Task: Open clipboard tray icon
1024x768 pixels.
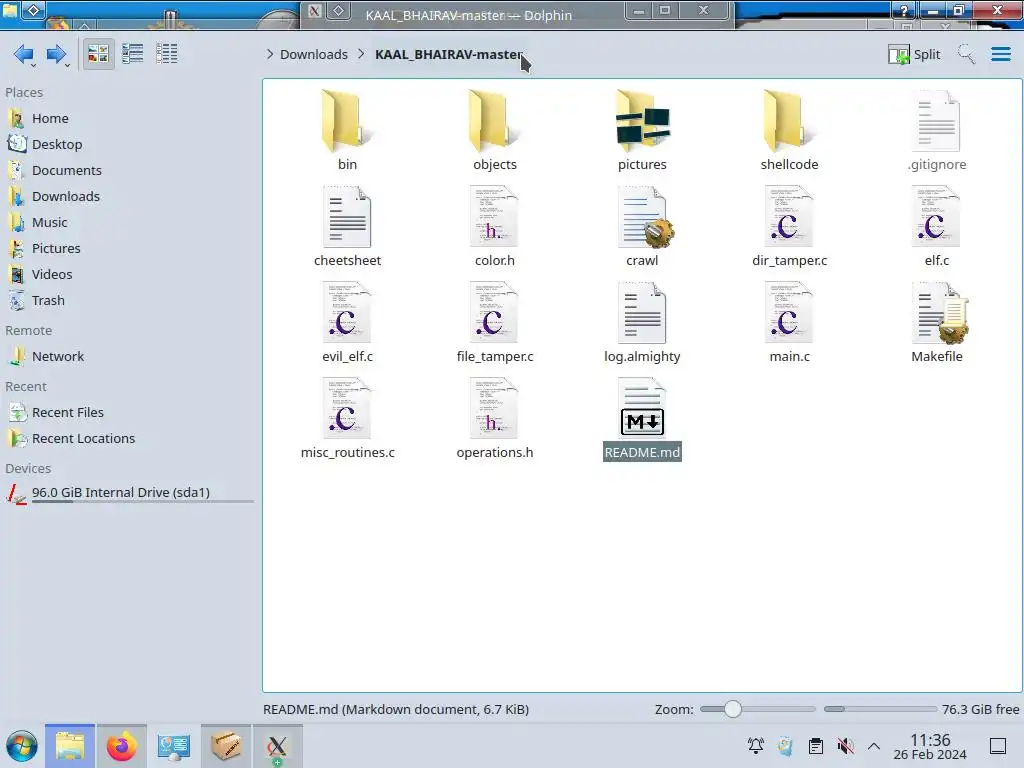Action: pos(816,745)
